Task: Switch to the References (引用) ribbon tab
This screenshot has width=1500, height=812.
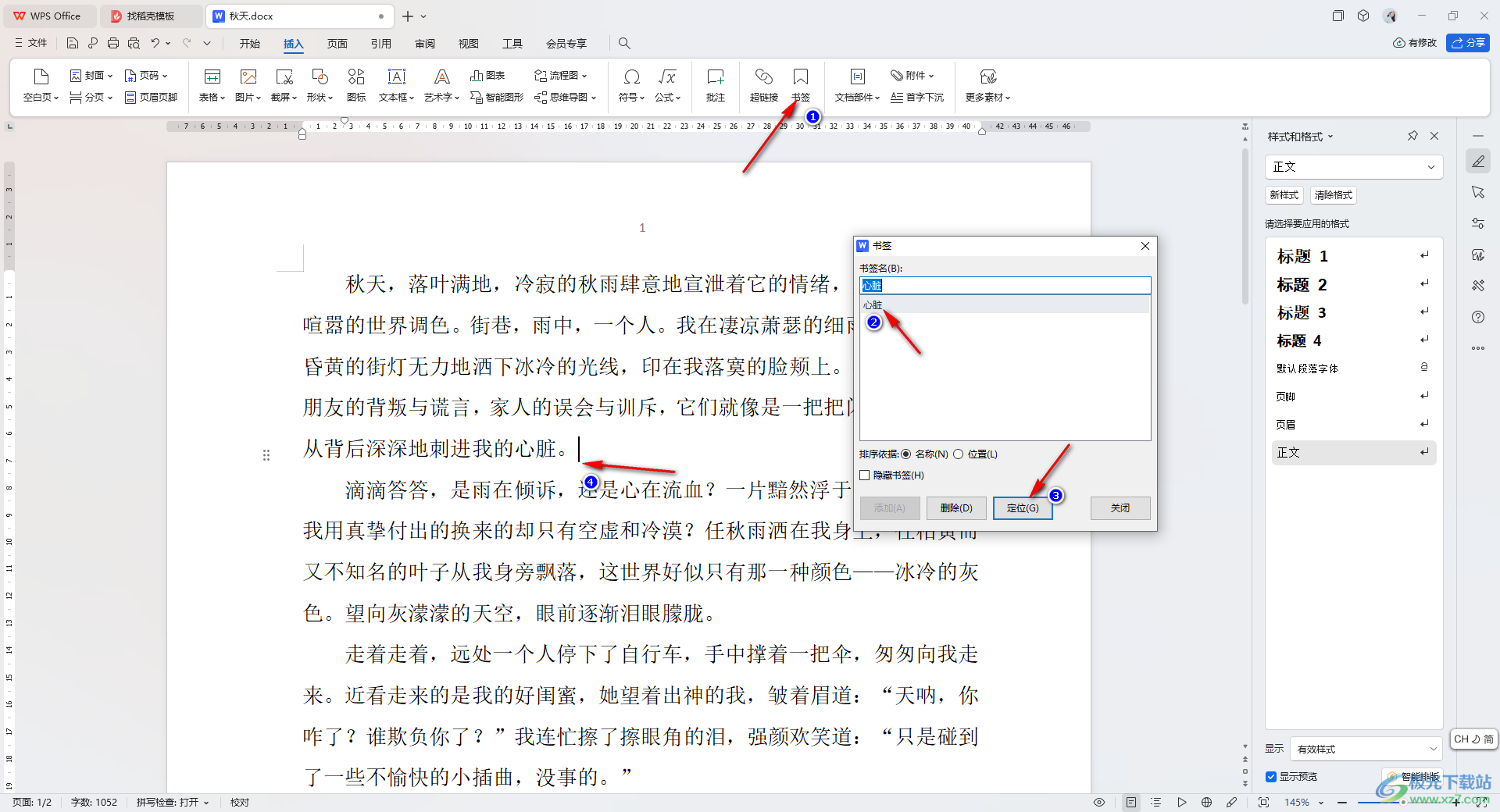Action: coord(380,44)
